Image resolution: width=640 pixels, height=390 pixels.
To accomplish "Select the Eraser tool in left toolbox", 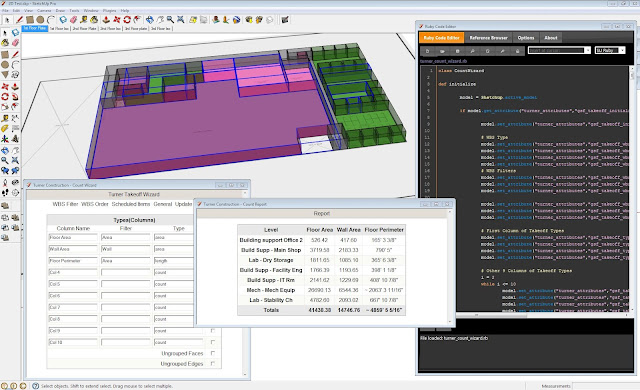I will [16, 42].
